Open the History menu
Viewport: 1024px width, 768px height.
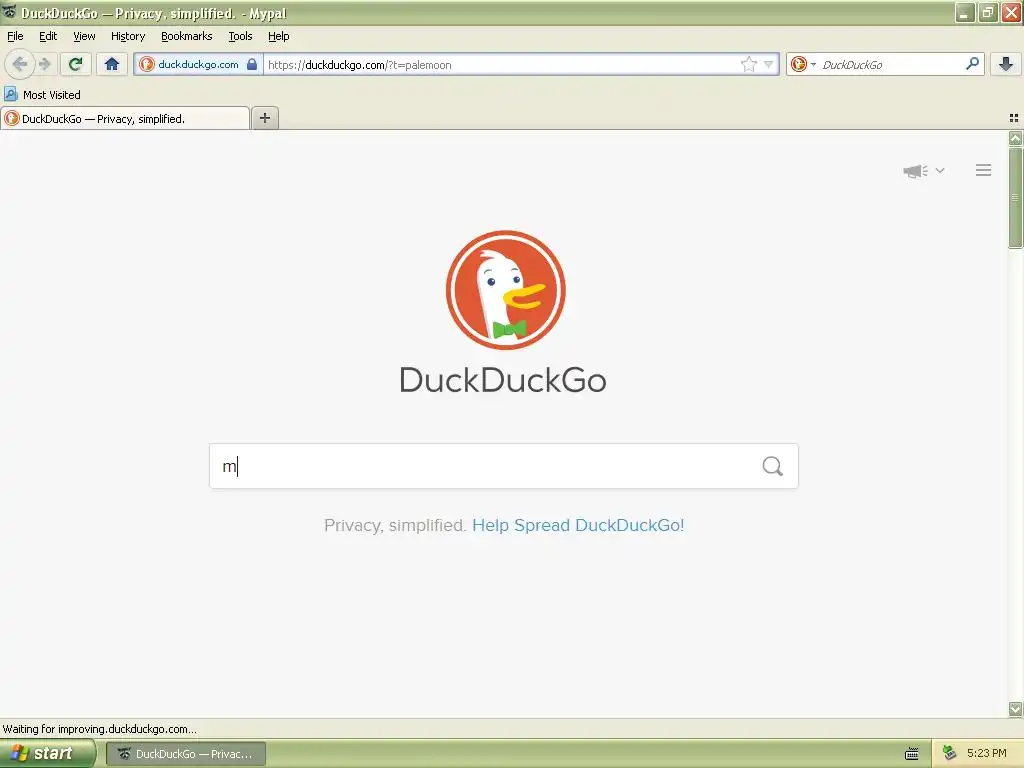(x=128, y=36)
